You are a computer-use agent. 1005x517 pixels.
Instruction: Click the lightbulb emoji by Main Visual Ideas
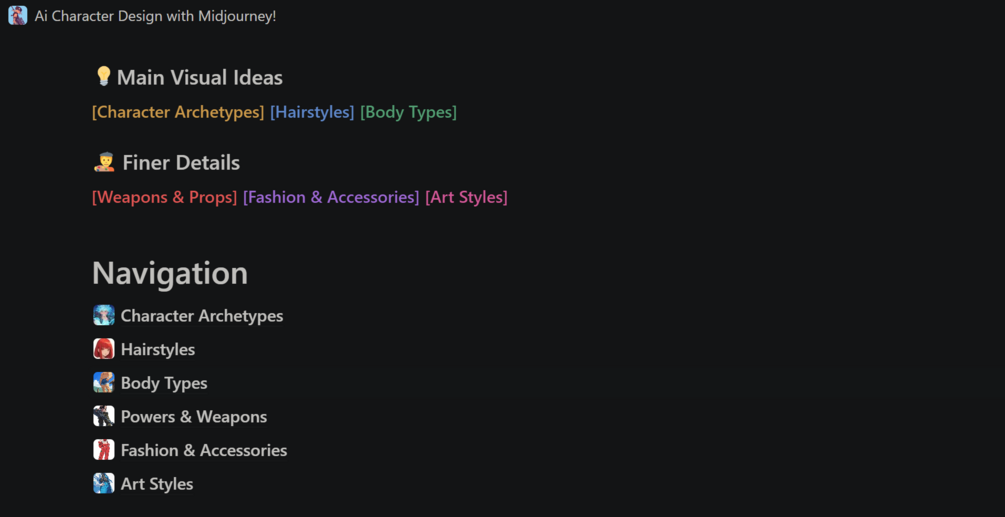tap(103, 77)
